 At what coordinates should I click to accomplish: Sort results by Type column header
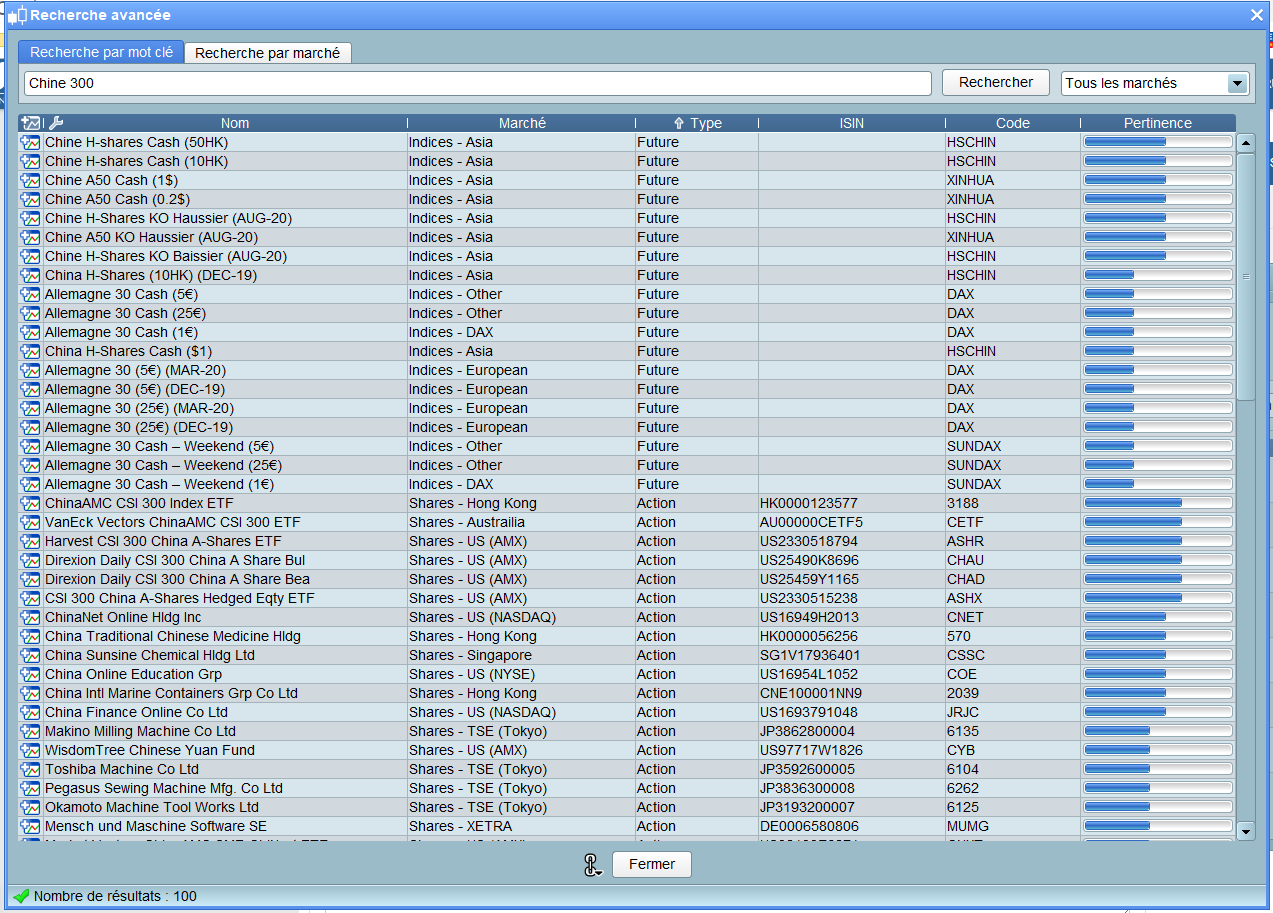click(x=697, y=123)
